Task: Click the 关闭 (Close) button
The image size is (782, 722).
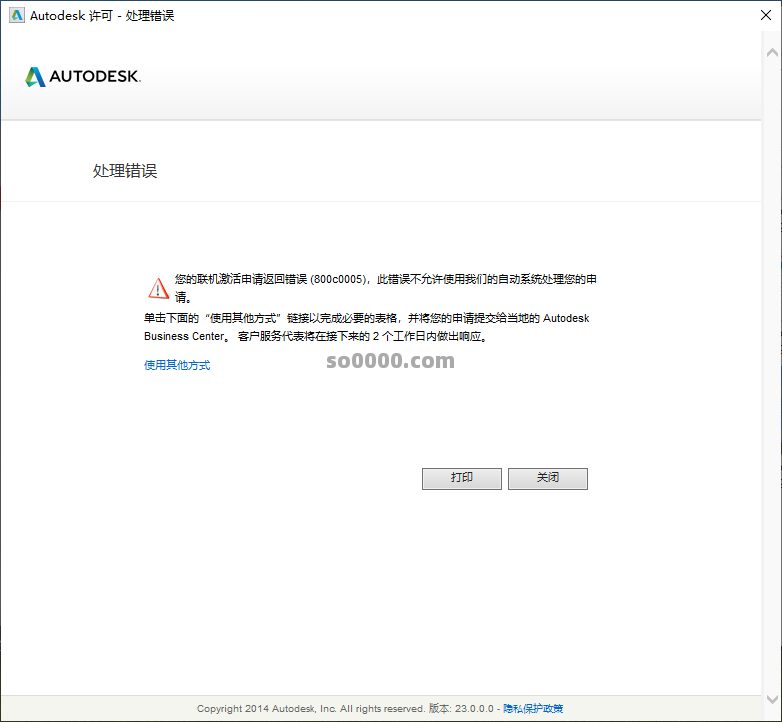Action: 547,478
